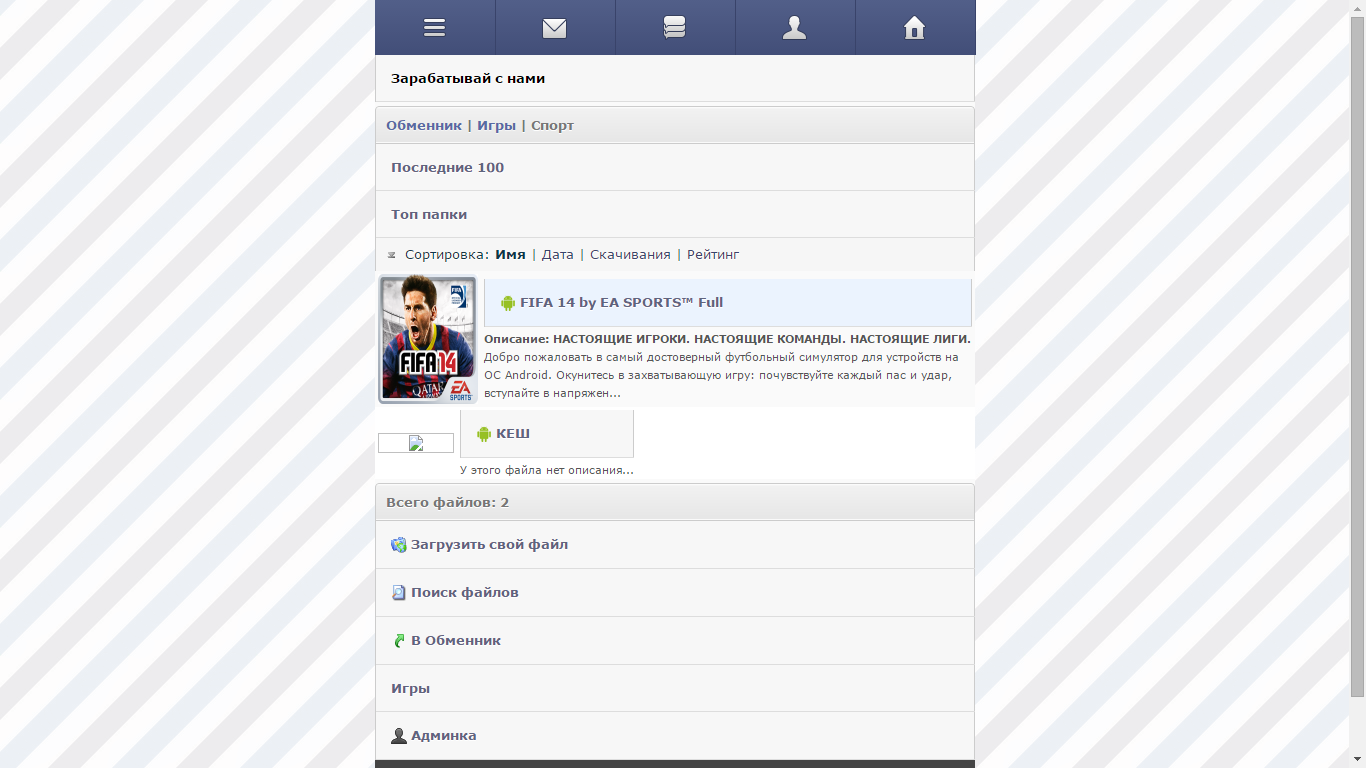Screen dimensions: 1366x768
Task: Click the Android icon beside FIFA 14
Action: pyautogui.click(x=508, y=303)
